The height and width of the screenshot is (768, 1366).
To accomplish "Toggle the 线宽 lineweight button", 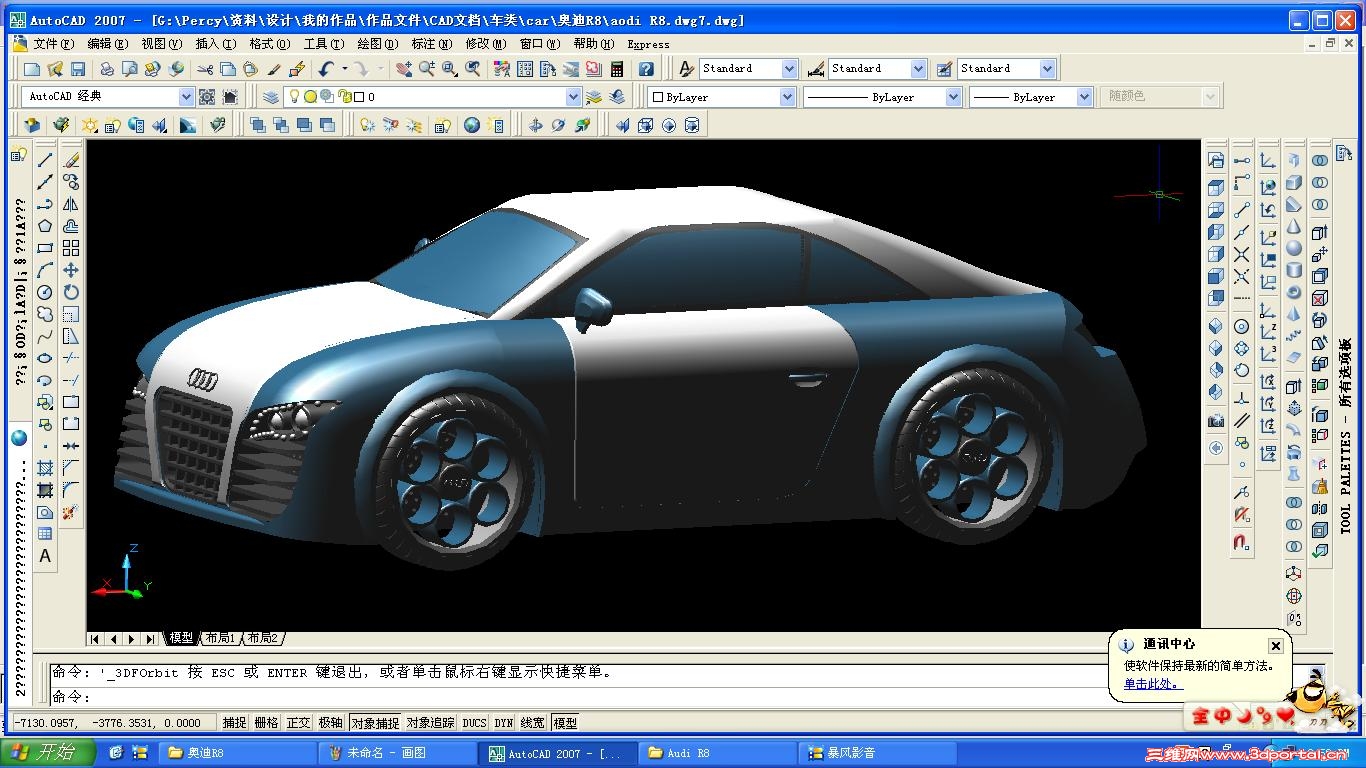I will 533,723.
